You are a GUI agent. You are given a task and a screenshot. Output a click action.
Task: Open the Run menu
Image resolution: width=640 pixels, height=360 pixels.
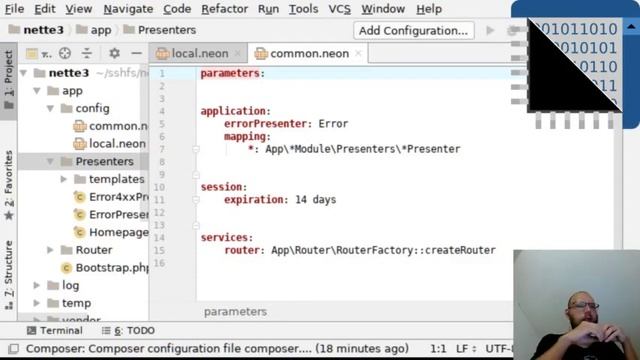click(268, 9)
